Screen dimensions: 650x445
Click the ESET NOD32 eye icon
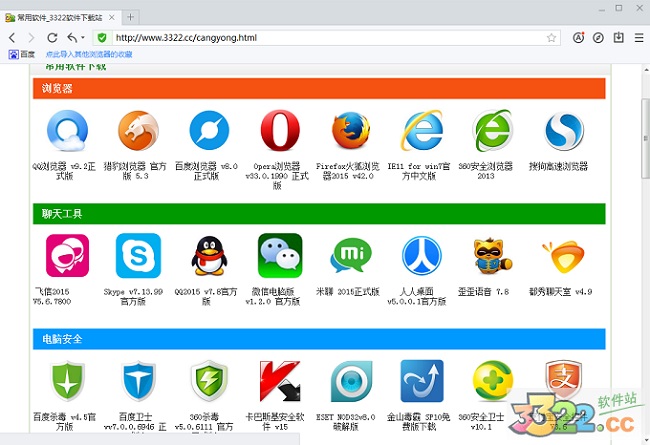351,381
